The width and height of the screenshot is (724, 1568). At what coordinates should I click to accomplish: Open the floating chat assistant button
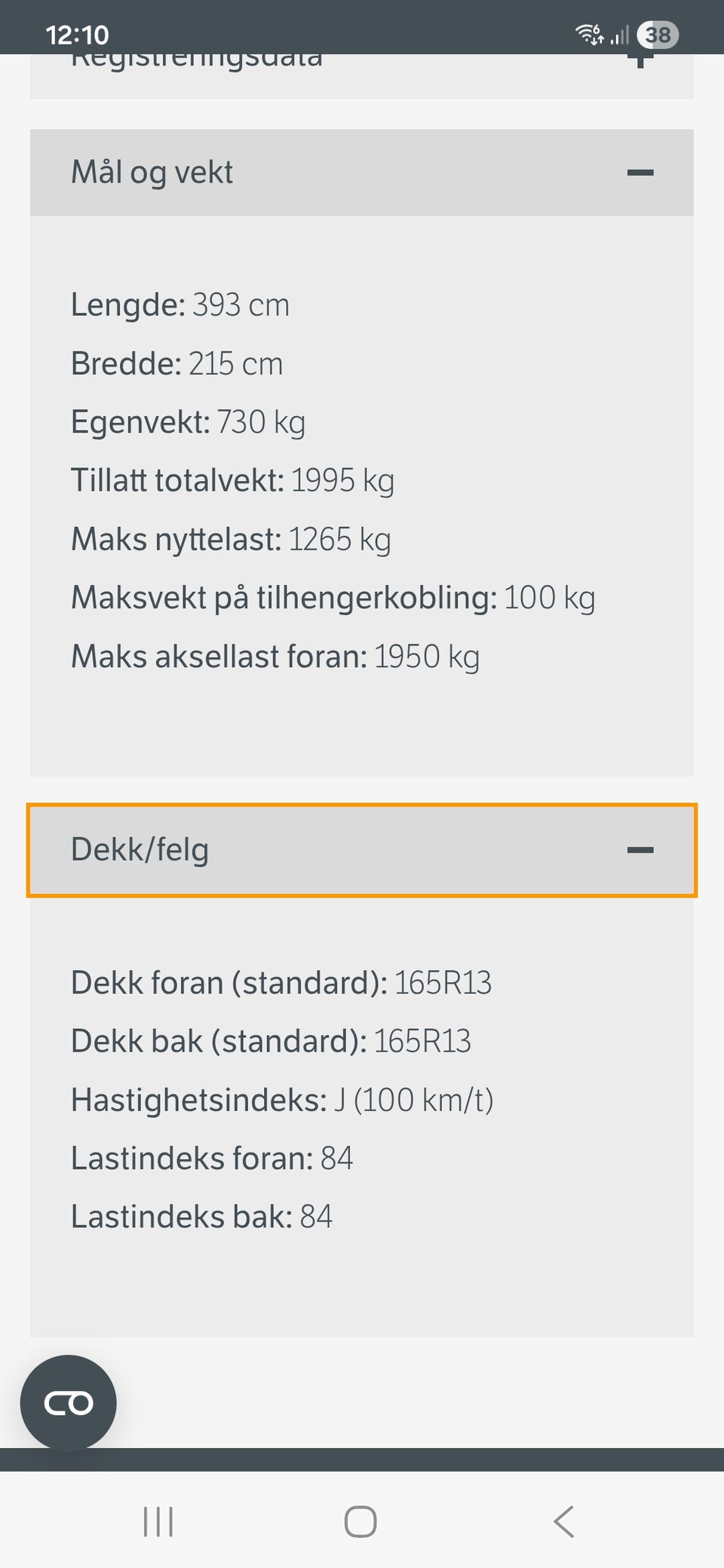point(68,1402)
